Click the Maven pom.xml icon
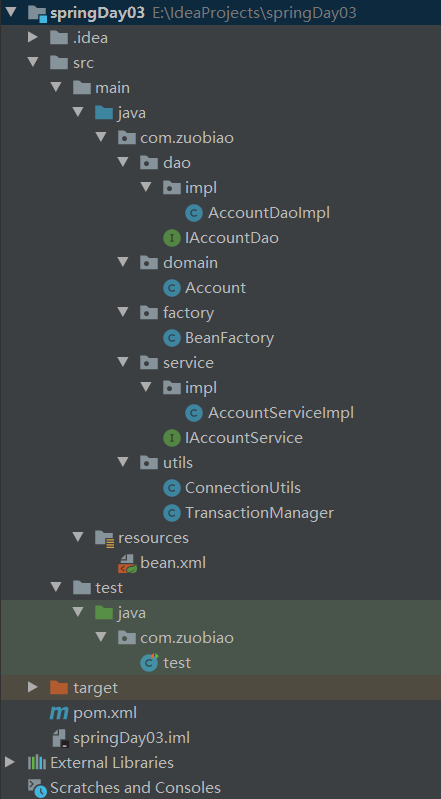This screenshot has height=799, width=441. point(59,713)
